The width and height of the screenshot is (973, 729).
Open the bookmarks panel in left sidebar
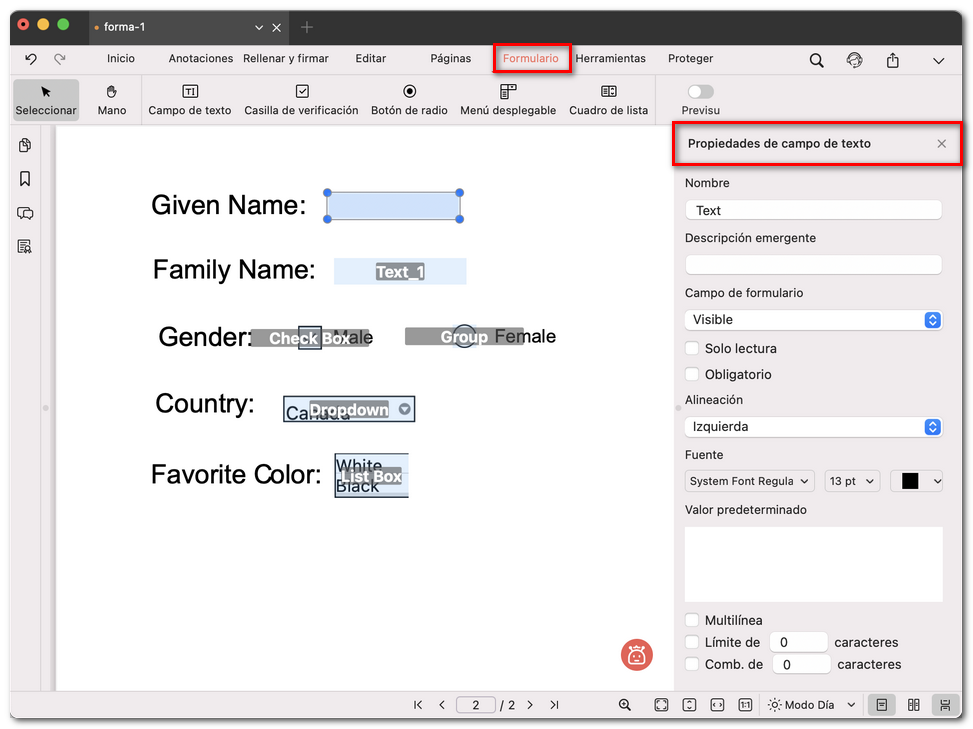point(25,179)
